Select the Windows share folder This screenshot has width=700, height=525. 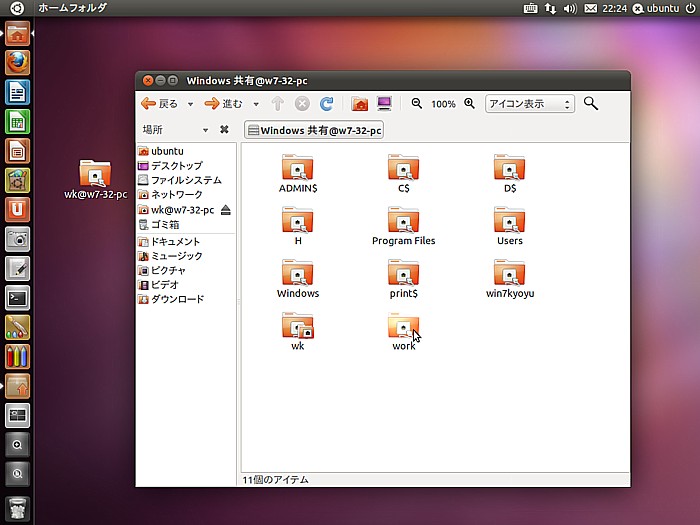pyautogui.click(x=298, y=279)
